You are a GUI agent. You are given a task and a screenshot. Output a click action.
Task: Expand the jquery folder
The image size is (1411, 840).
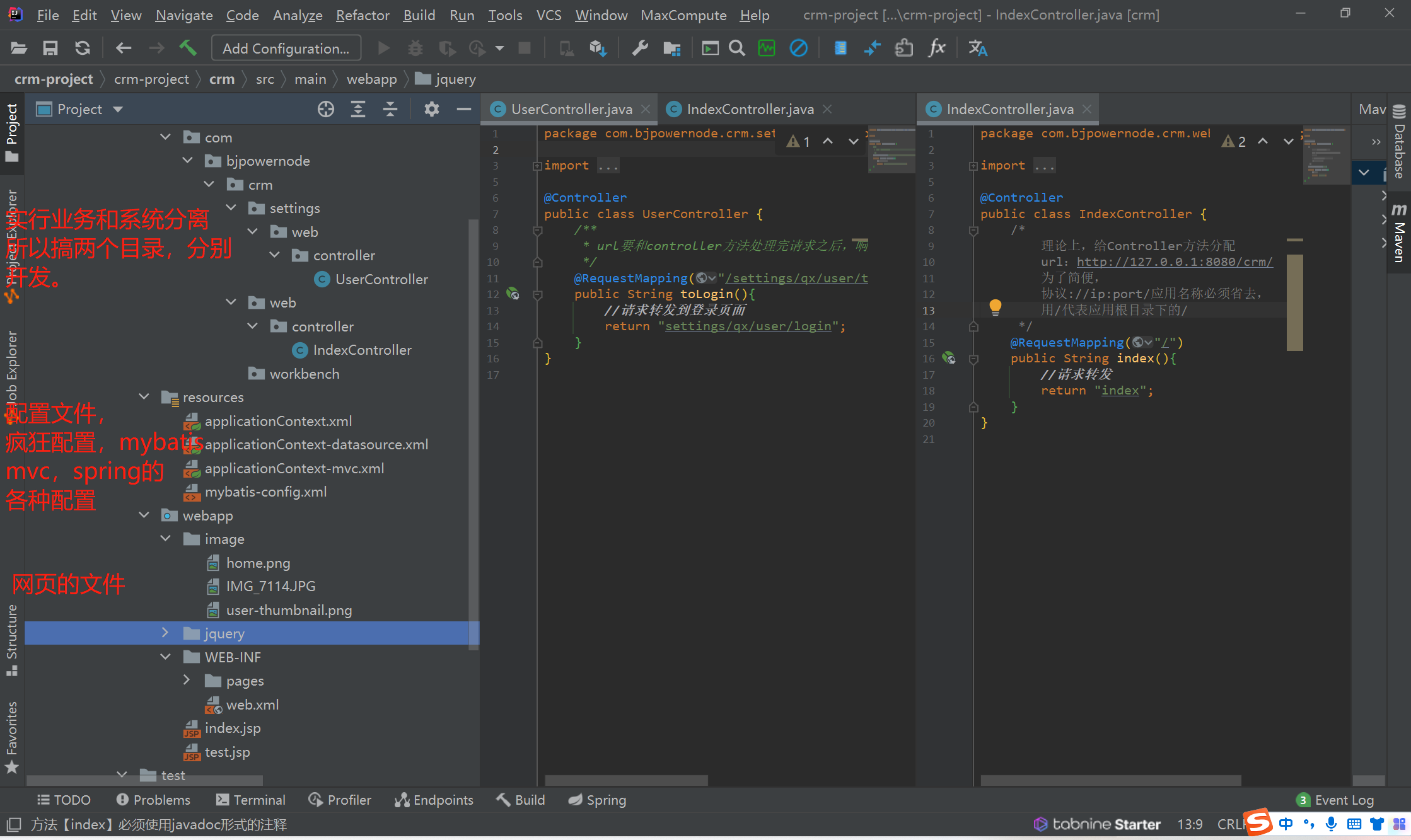point(165,633)
